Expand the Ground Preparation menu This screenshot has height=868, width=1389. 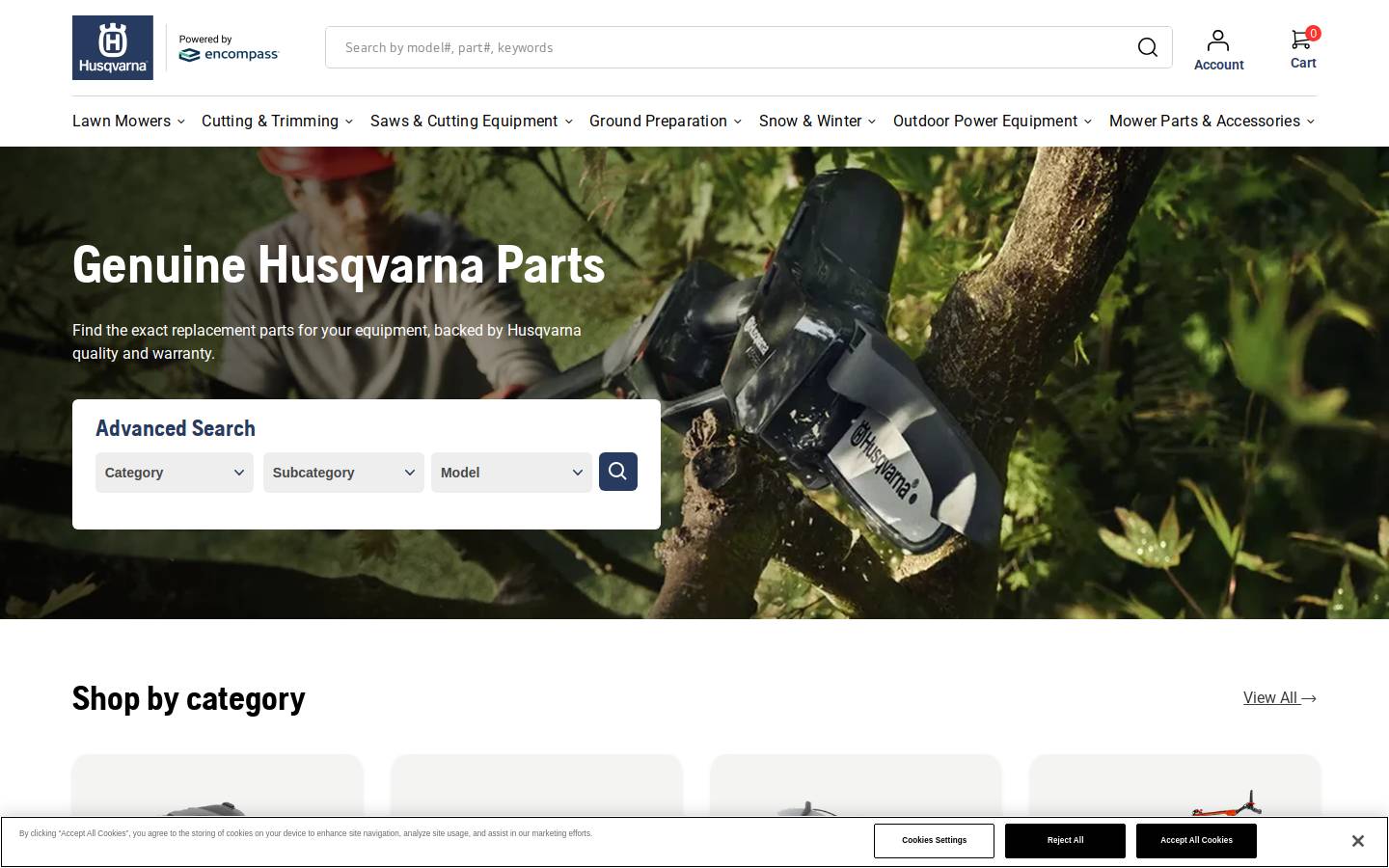pyautogui.click(x=666, y=121)
